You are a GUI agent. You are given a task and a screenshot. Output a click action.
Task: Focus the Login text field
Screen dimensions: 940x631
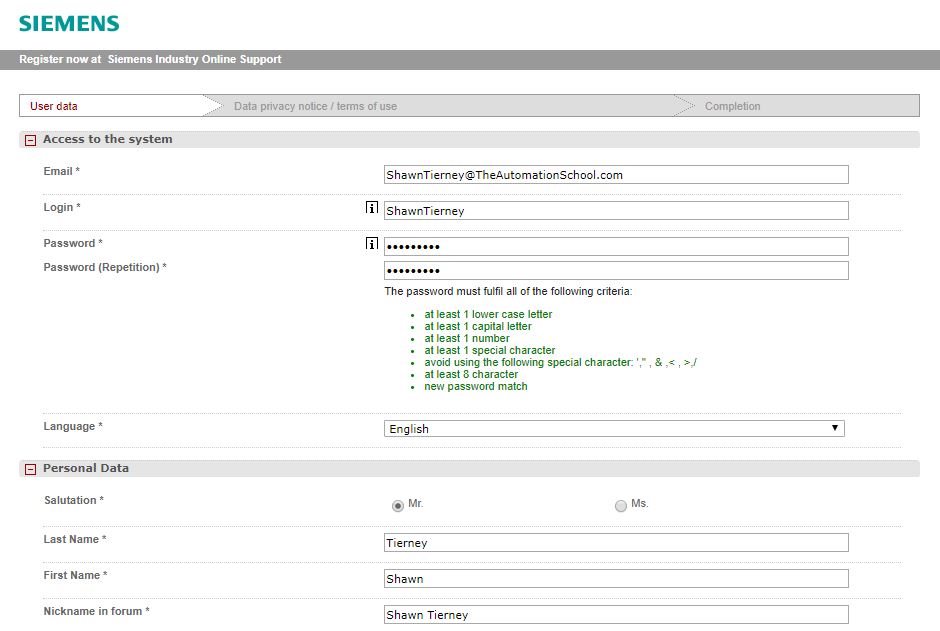coord(616,211)
